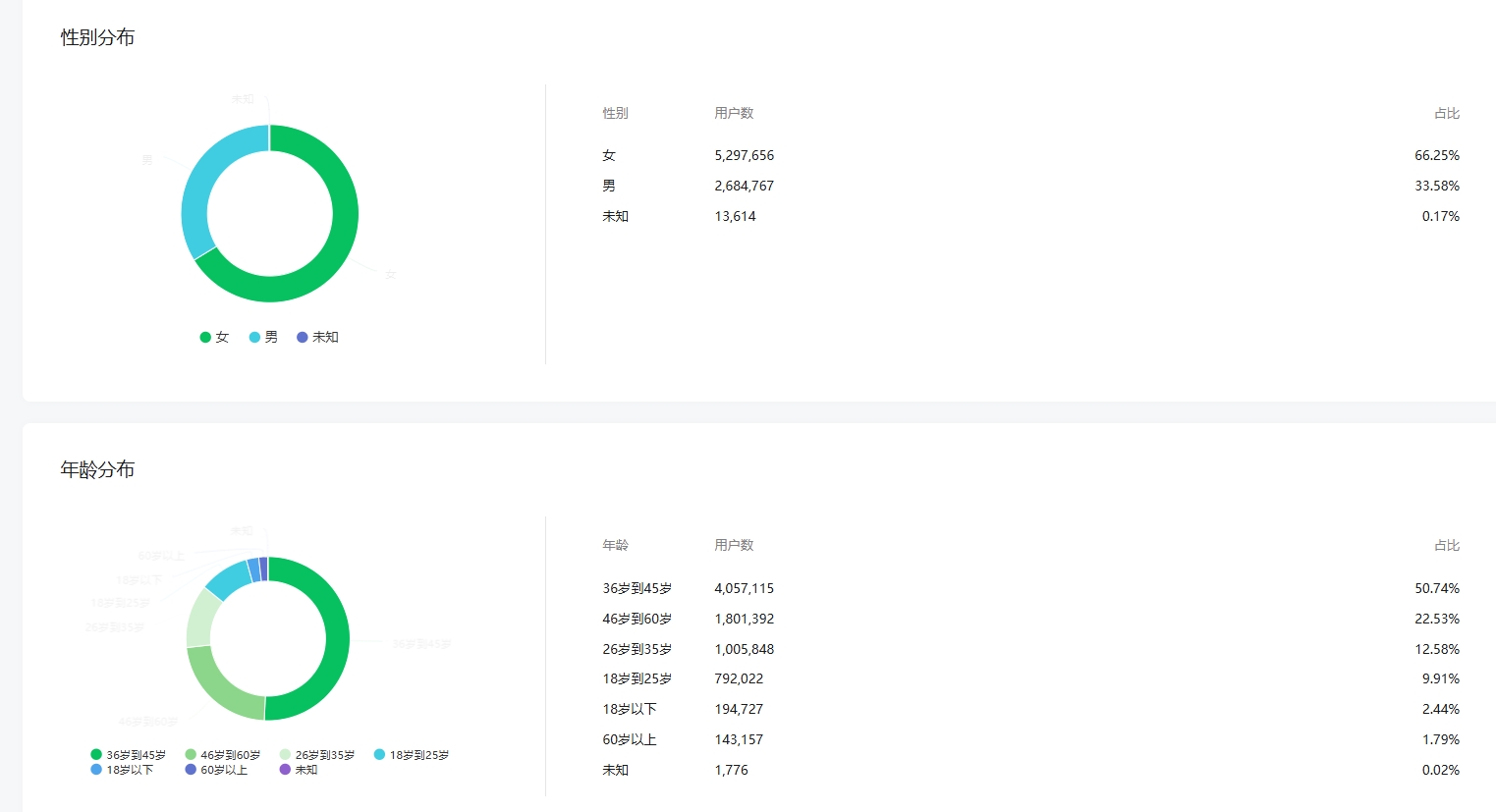
Task: Click the user count 1,005,848
Action: point(744,649)
